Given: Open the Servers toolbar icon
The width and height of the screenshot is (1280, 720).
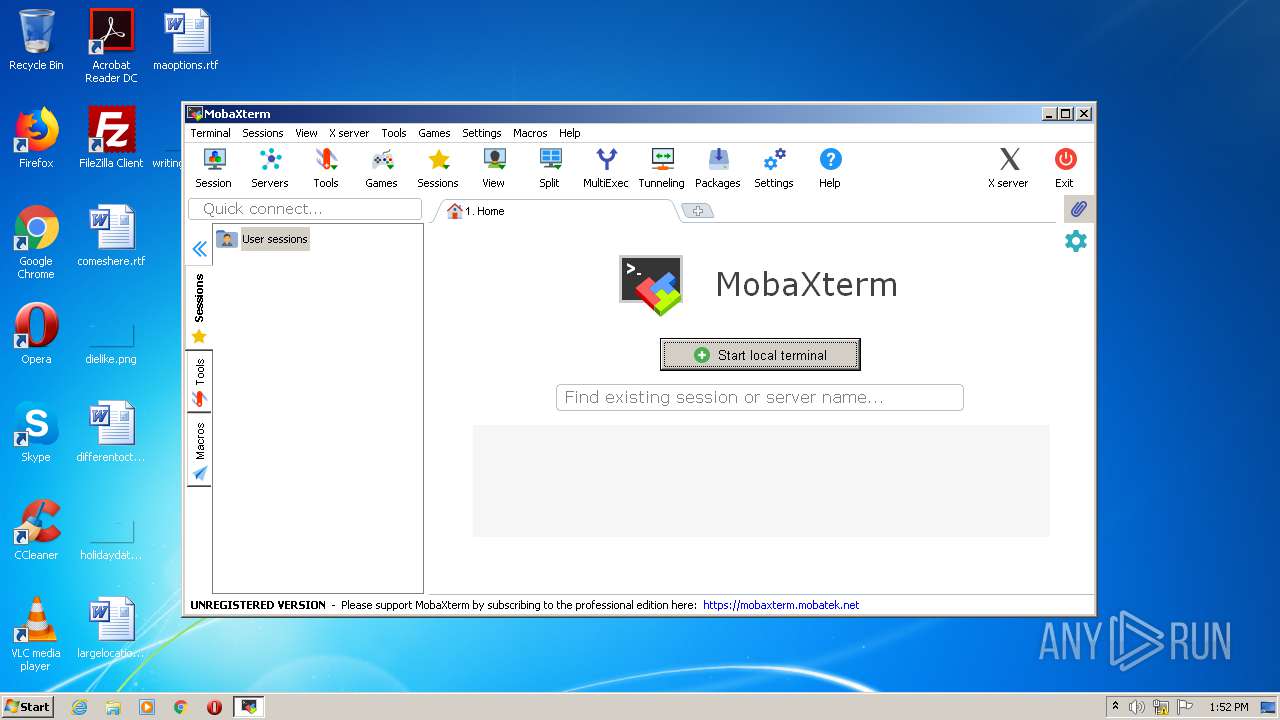Looking at the screenshot, I should pyautogui.click(x=270, y=168).
